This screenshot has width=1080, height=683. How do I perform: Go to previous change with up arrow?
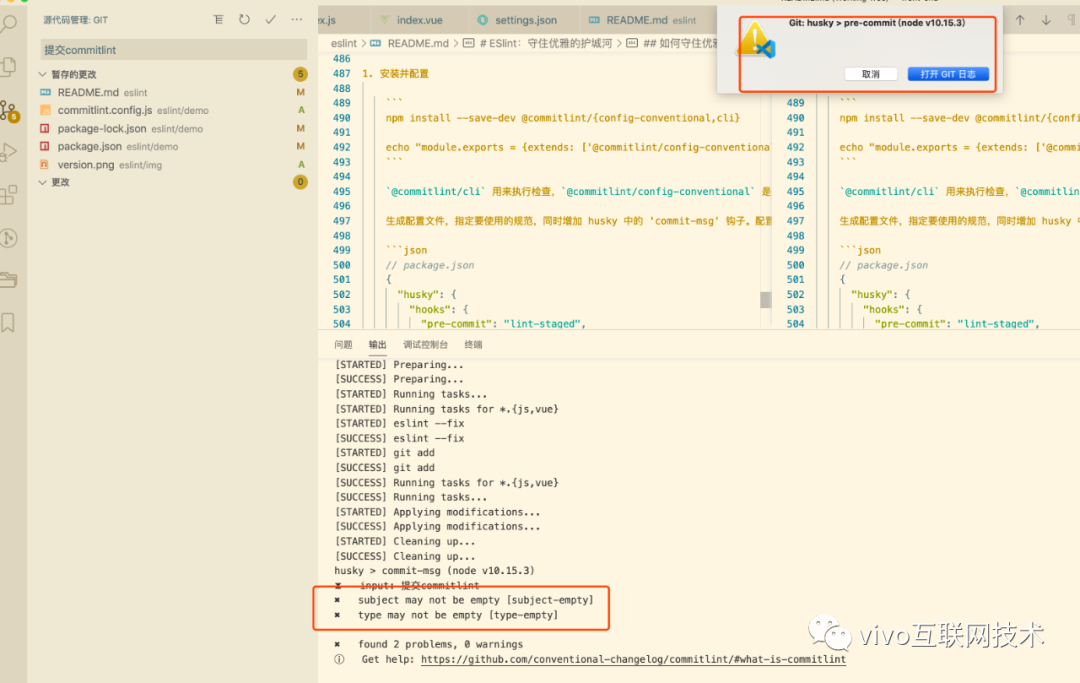[1020, 21]
